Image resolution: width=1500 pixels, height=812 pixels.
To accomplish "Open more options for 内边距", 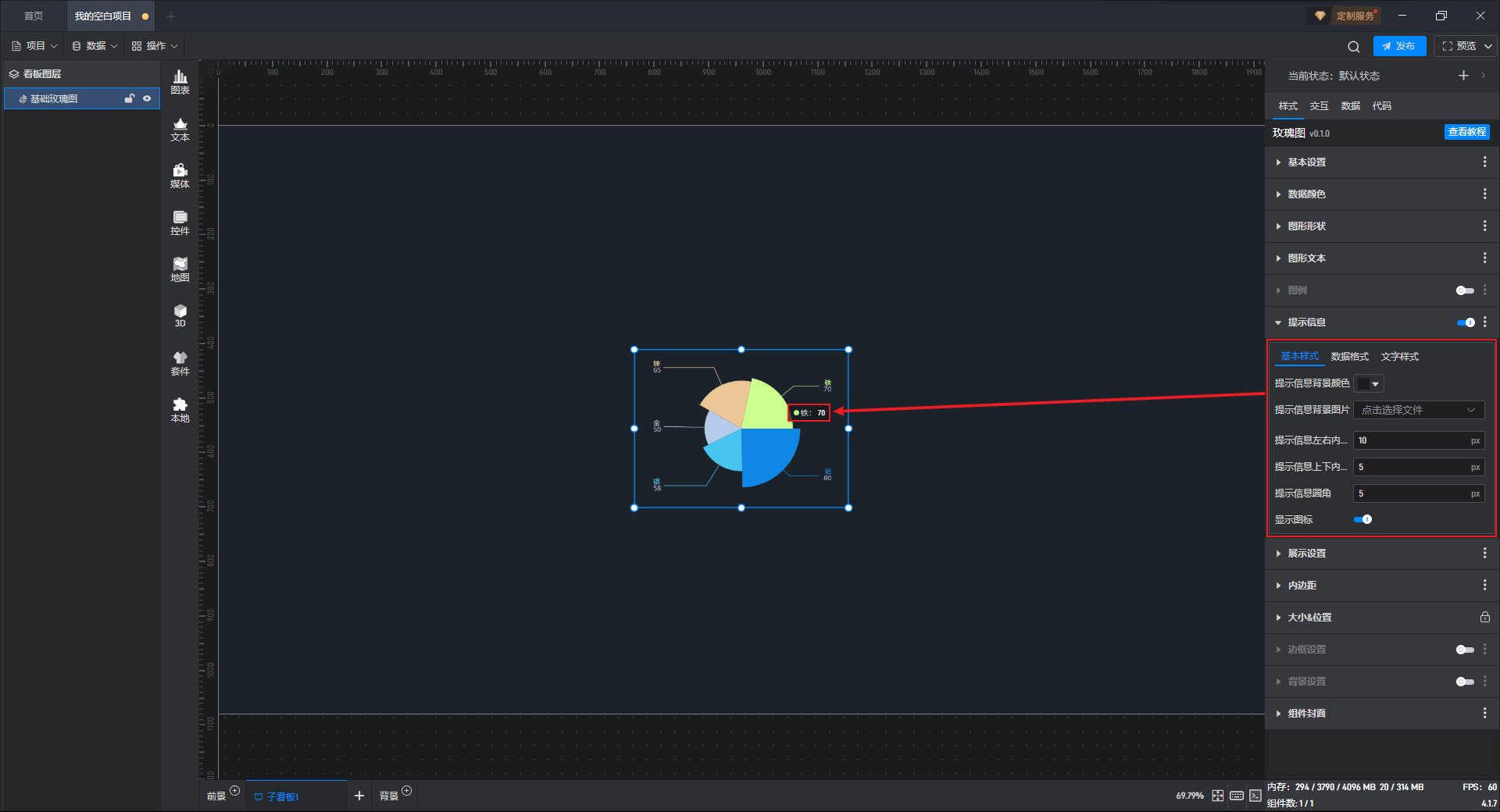I will click(1484, 585).
